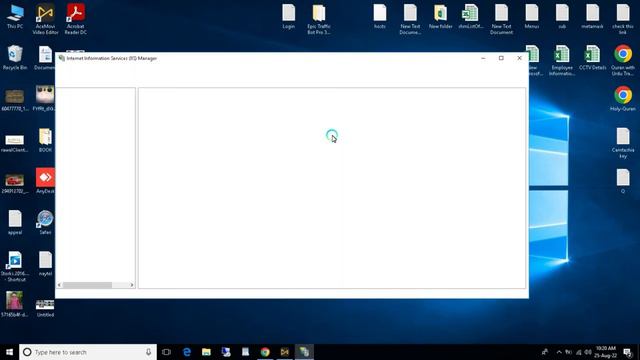Screen dimensions: 640x360
Task: Select the appeal file on desktop
Action: (x=15, y=222)
